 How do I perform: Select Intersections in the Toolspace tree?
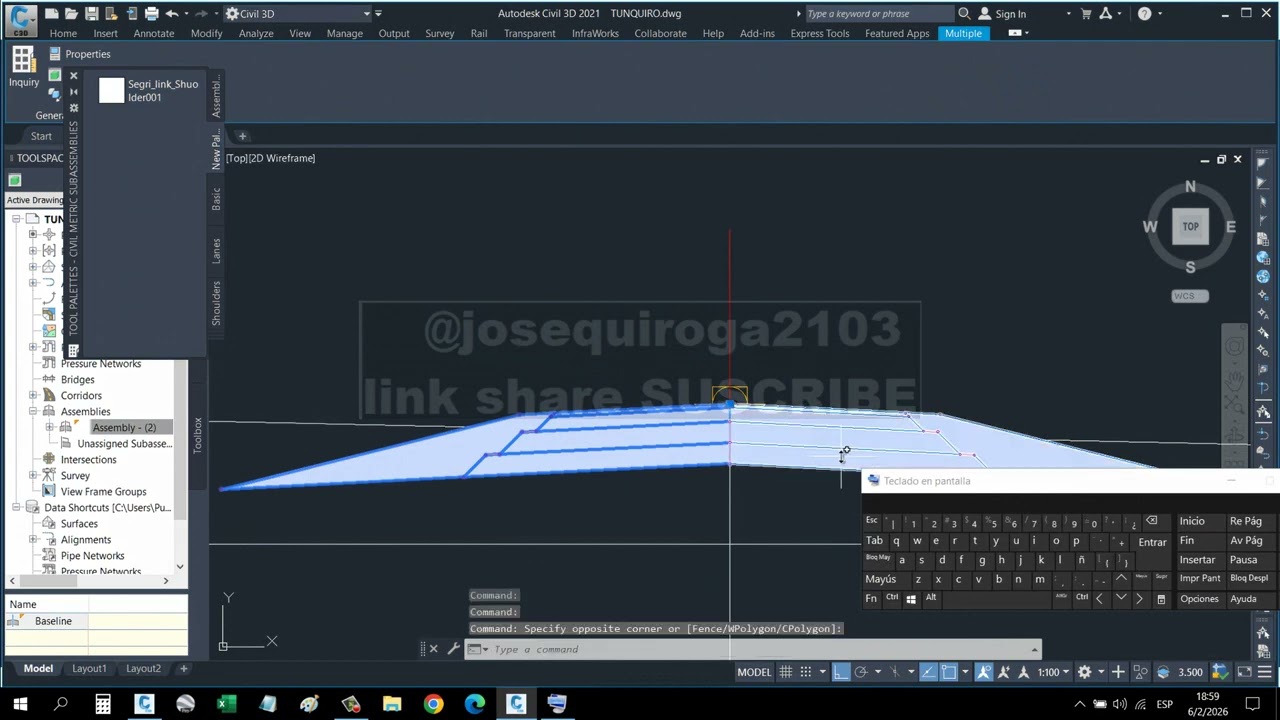[x=88, y=460]
